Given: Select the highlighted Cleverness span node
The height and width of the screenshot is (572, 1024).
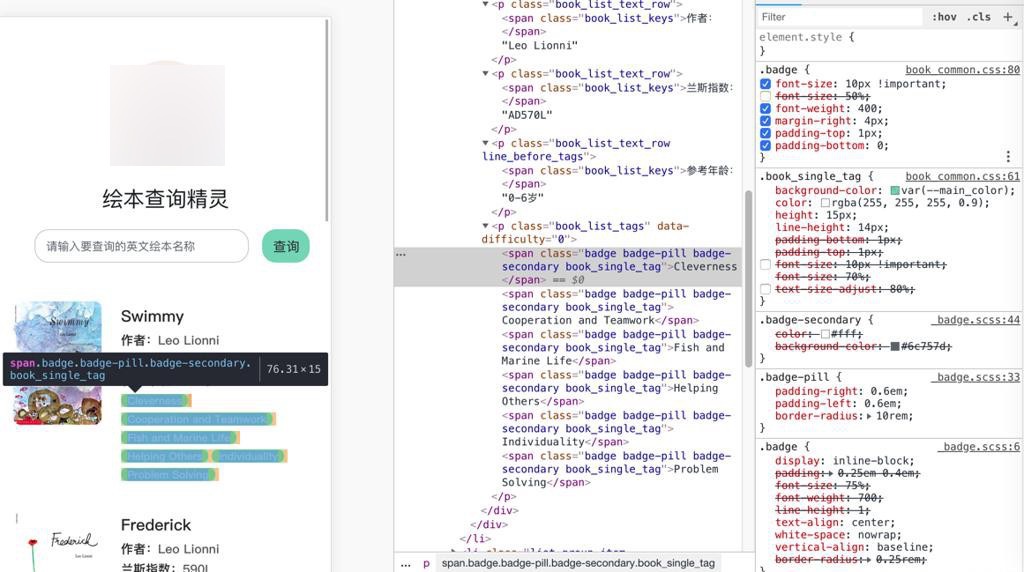Looking at the screenshot, I should click(568, 267).
